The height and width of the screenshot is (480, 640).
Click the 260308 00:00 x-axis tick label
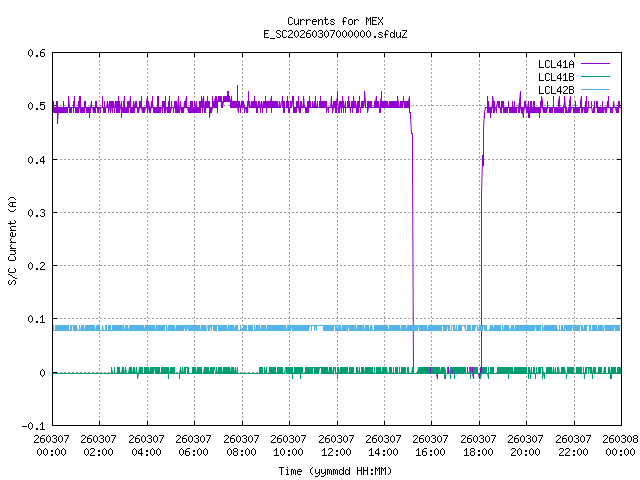620,445
